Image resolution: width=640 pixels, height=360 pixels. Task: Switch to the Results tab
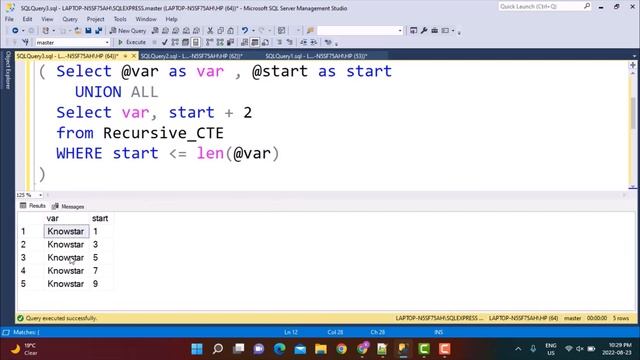(x=33, y=206)
